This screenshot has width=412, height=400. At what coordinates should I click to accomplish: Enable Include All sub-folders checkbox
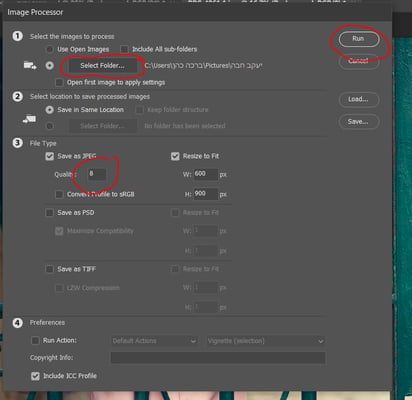pos(124,49)
